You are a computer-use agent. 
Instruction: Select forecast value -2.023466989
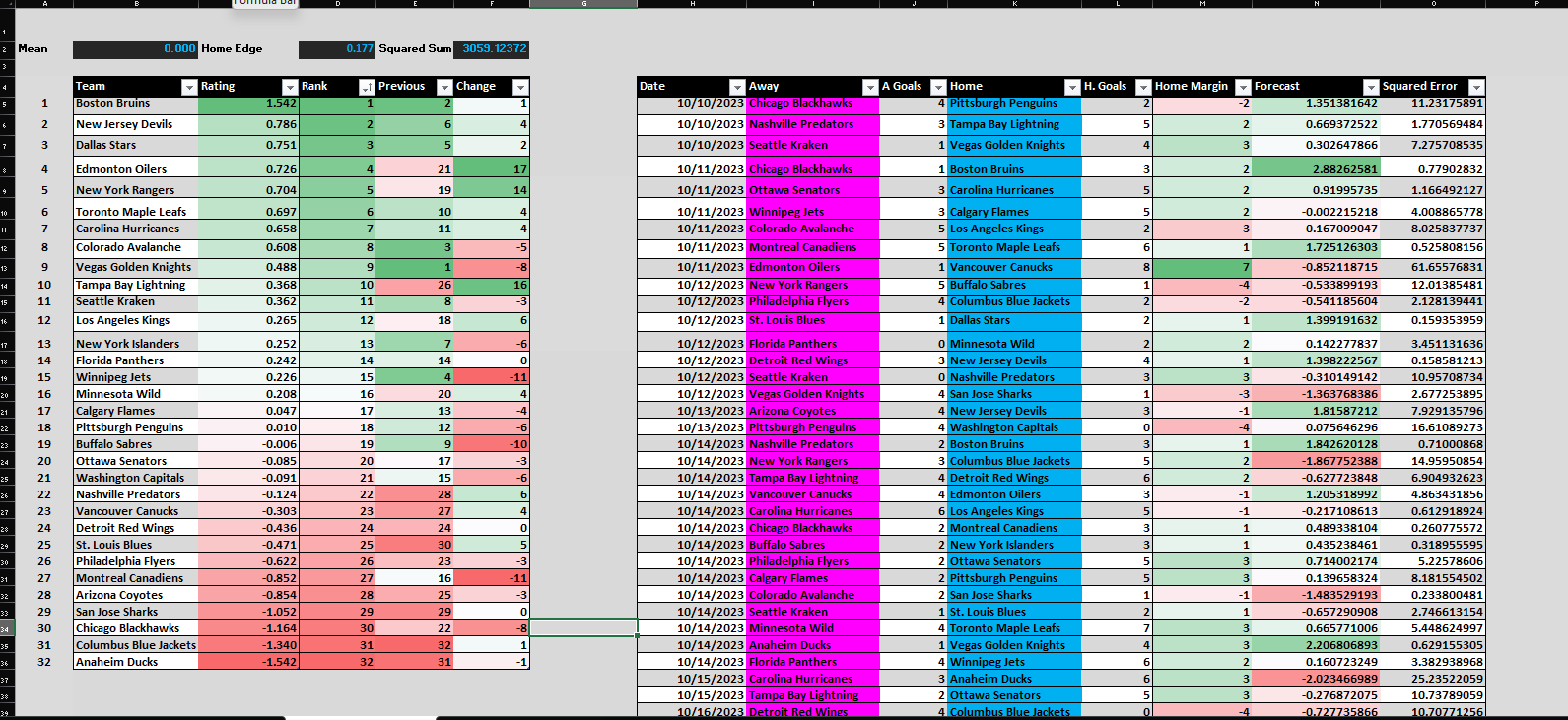[1316, 679]
